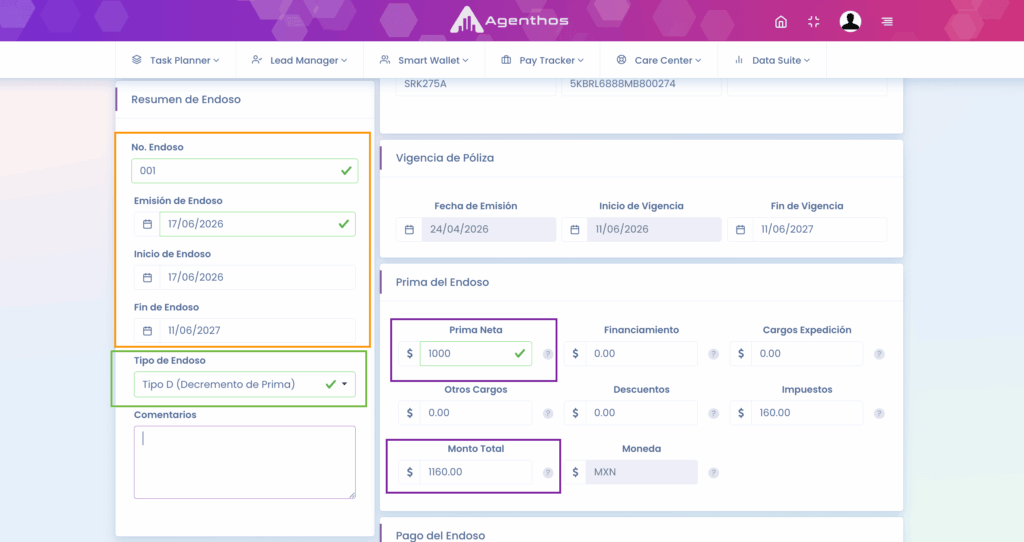Viewport: 1024px width, 542px height.
Task: Click help icon next to Moneda
Action: pos(713,473)
